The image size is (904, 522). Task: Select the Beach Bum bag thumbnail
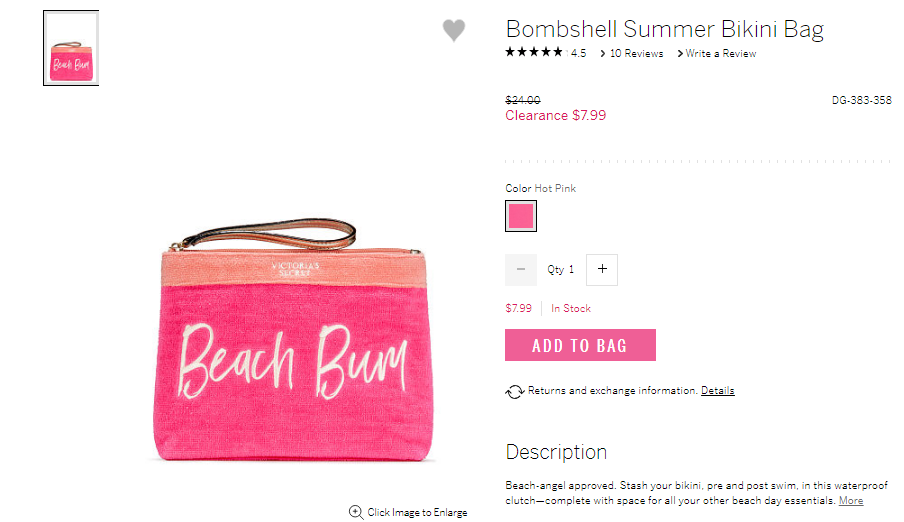click(x=71, y=48)
